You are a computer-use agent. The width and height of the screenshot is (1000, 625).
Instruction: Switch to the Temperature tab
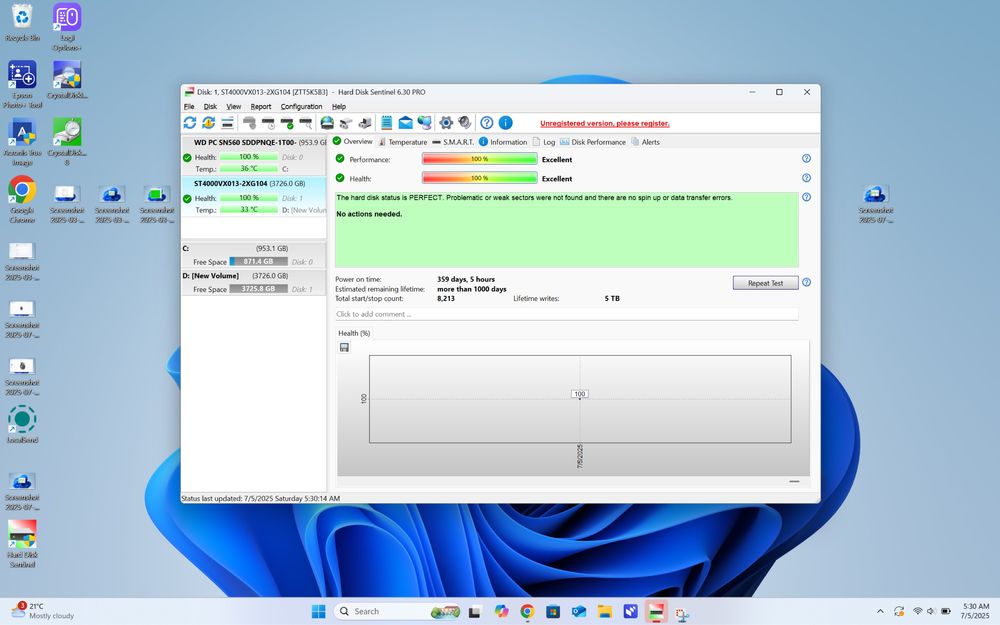tap(402, 142)
